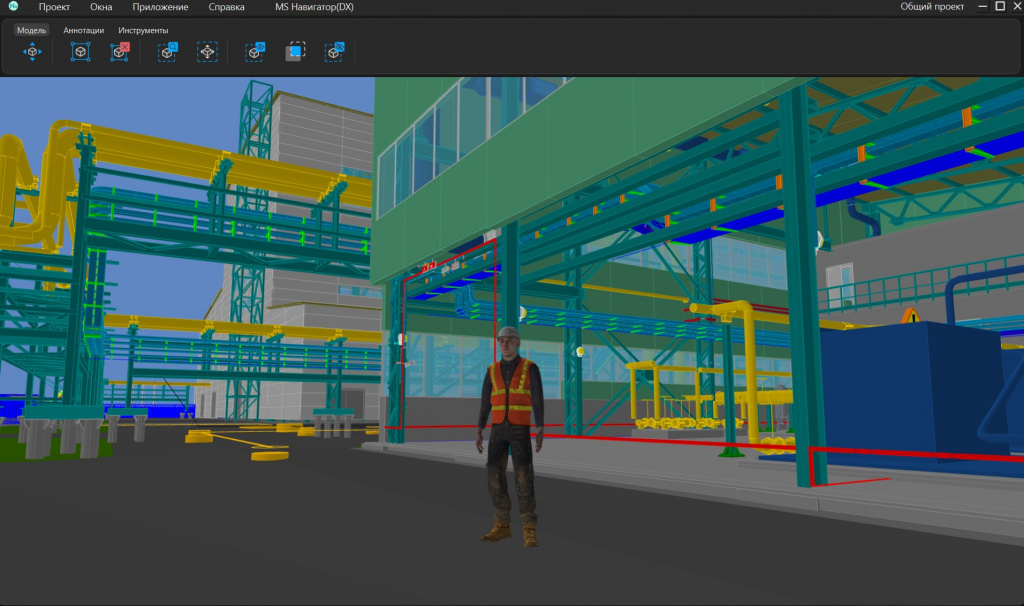Viewport: 1024px width, 606px height.
Task: Click the hide-object cube with crossed-eye icon
Action: coord(334,52)
